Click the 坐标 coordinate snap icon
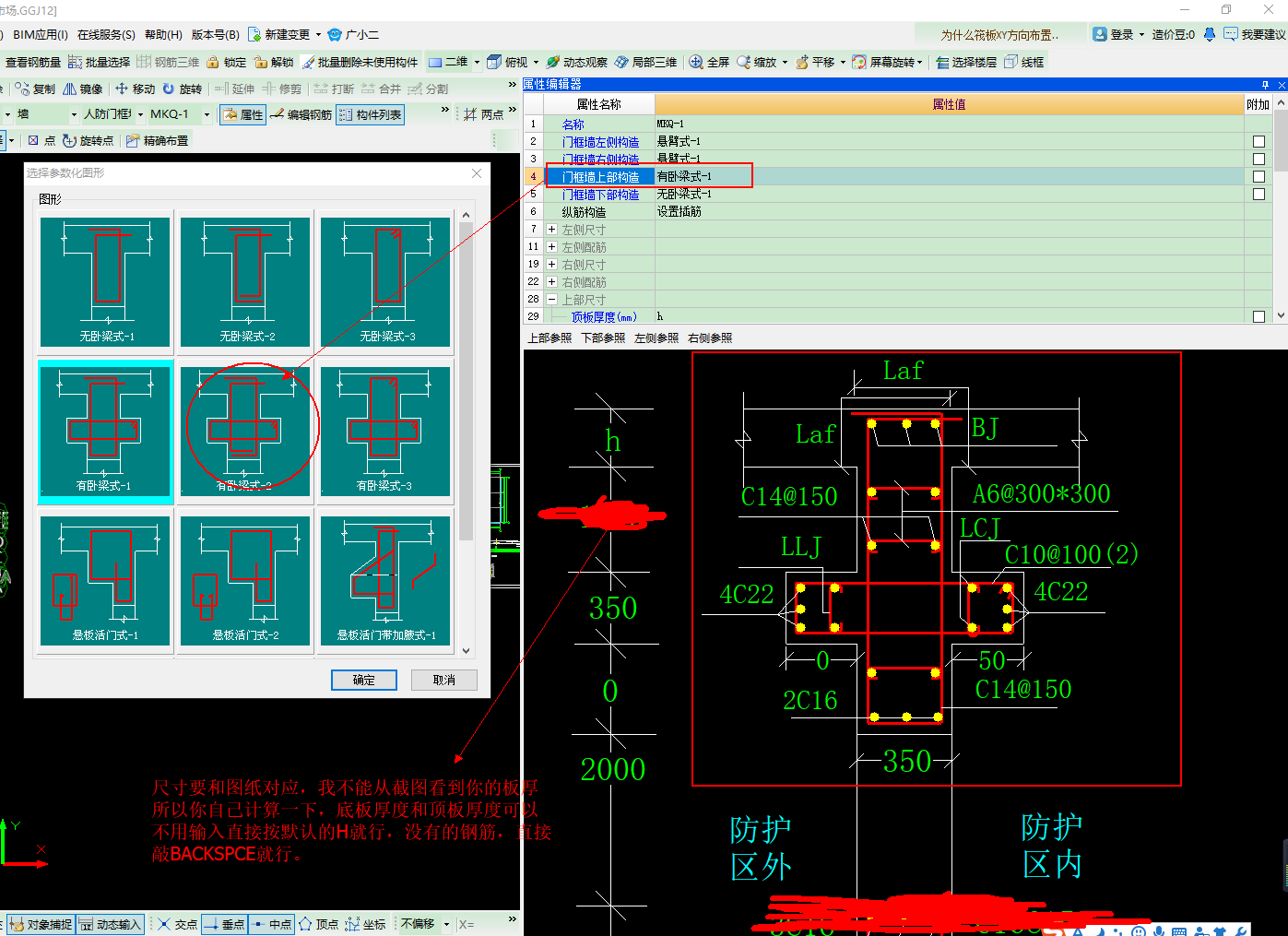 point(352,924)
